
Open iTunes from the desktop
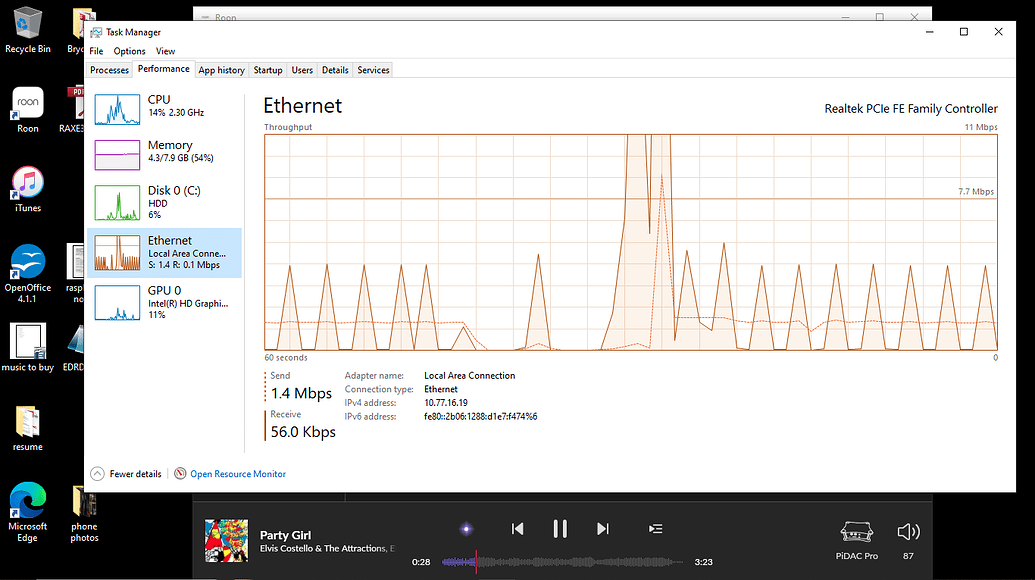(x=27, y=185)
